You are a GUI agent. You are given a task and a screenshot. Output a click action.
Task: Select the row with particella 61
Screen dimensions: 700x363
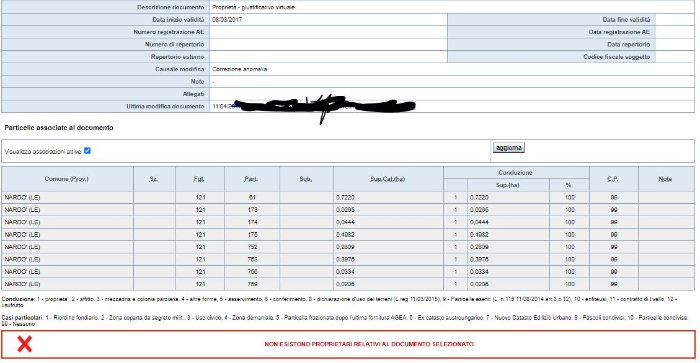(x=348, y=197)
